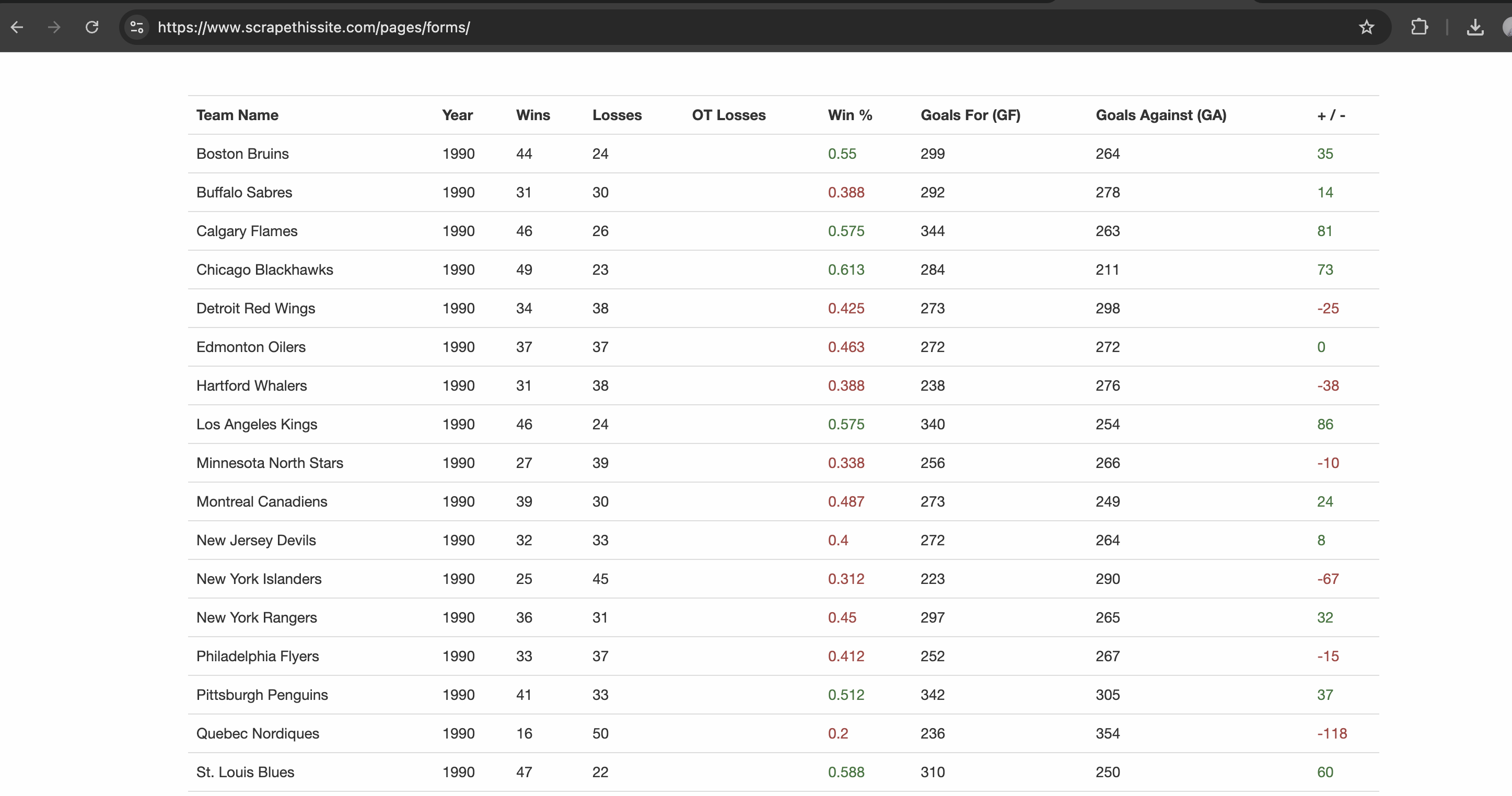The height and width of the screenshot is (796, 1512).
Task: Click the browser back arrow
Action: pos(17,27)
